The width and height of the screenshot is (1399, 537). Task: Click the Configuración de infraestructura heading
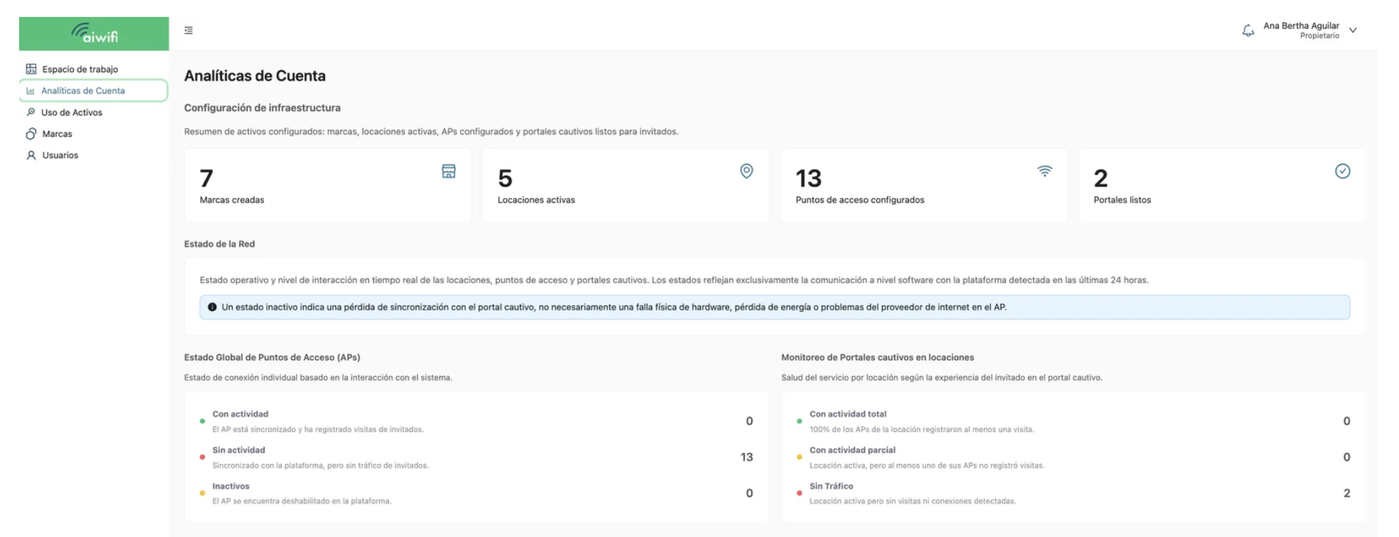[x=262, y=107]
